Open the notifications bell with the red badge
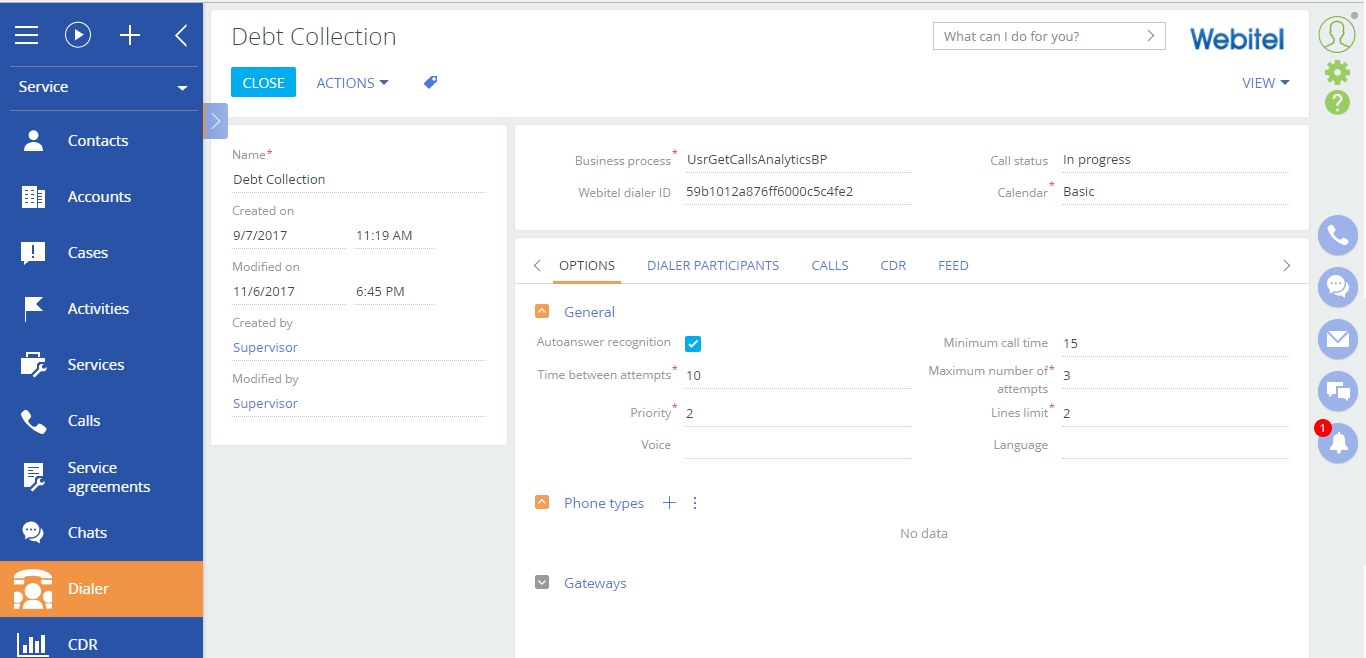 (x=1337, y=443)
